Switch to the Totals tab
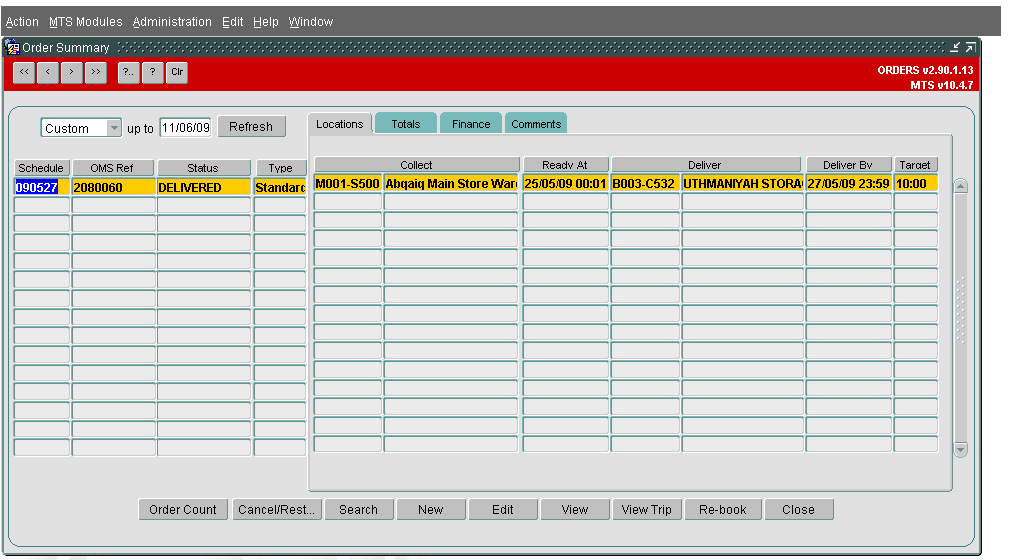 tap(406, 124)
